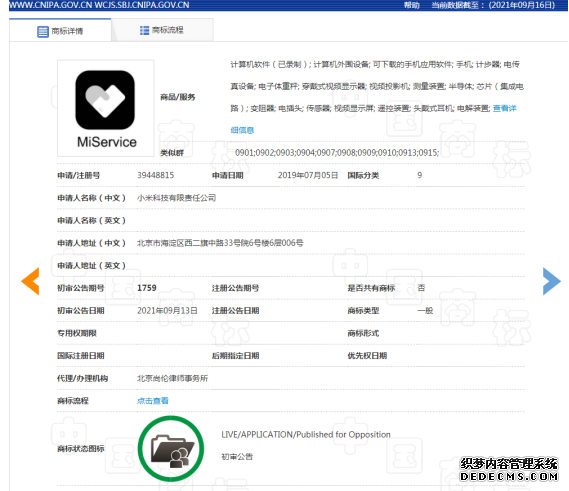Click trademark type value 一般
569x491 pixels.
pos(425,311)
